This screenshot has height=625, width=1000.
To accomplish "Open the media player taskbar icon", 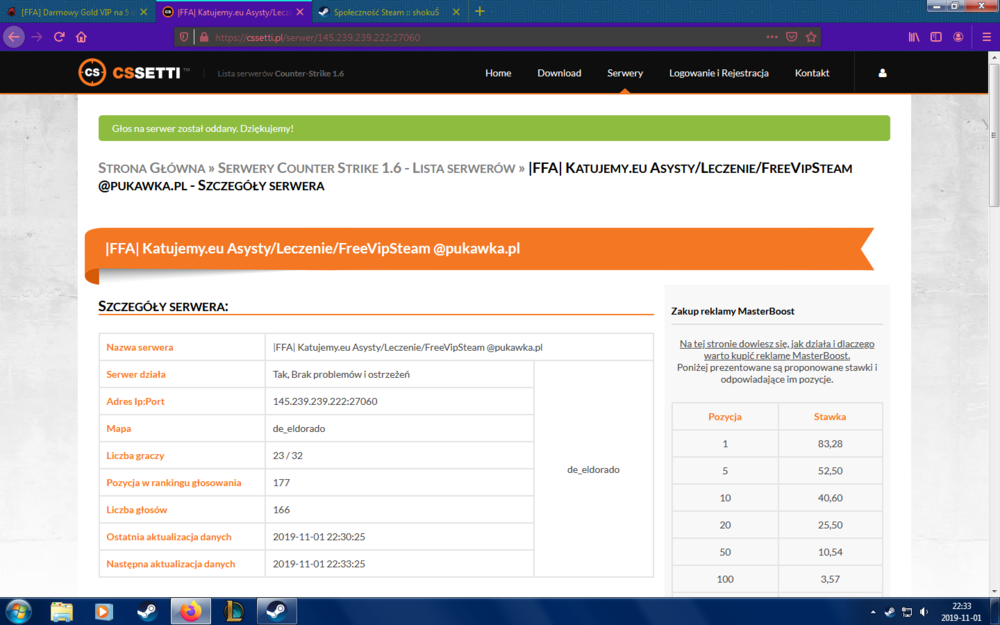I will pyautogui.click(x=103, y=612).
